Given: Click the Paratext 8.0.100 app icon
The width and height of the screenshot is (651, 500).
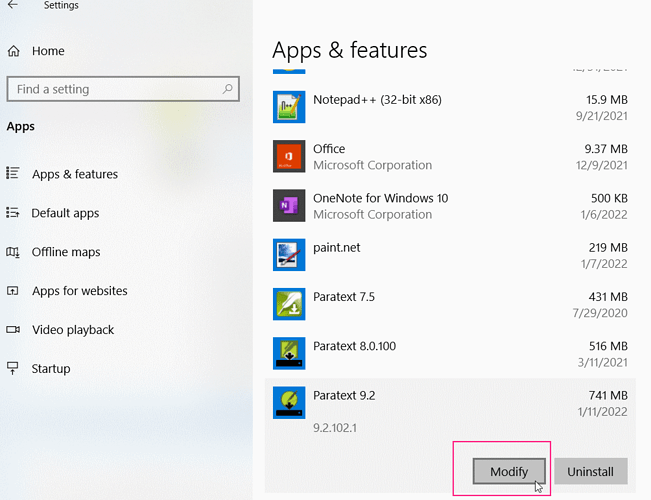Looking at the screenshot, I should coord(289,353).
